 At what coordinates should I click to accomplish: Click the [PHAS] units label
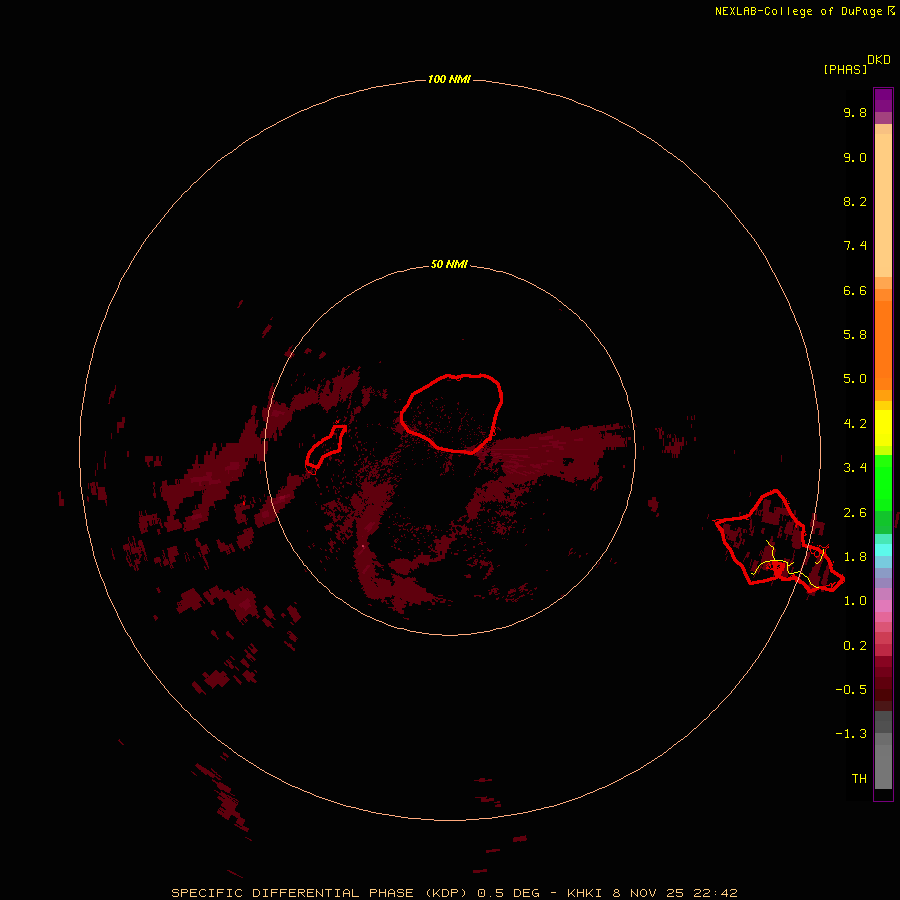coord(845,70)
